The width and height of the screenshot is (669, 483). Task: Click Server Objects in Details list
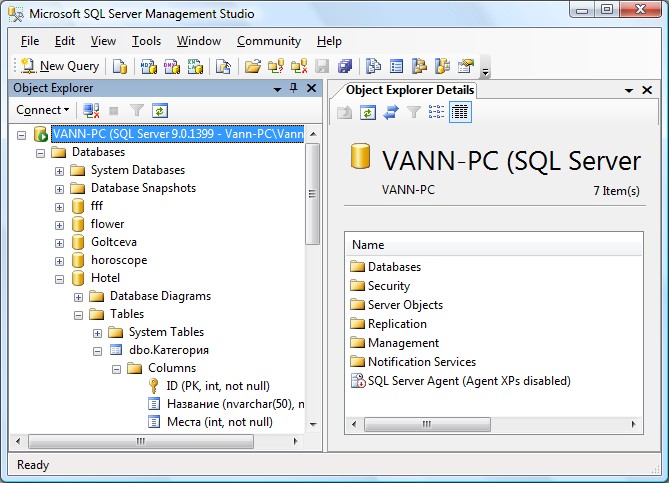pos(405,305)
